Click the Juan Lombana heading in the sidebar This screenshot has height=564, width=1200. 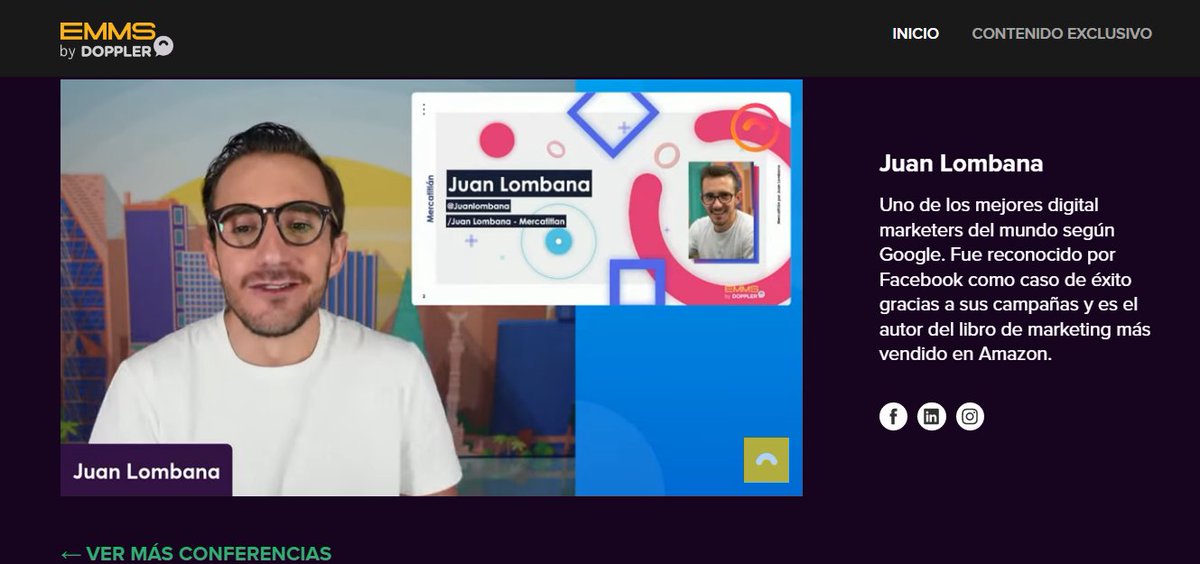click(x=961, y=164)
